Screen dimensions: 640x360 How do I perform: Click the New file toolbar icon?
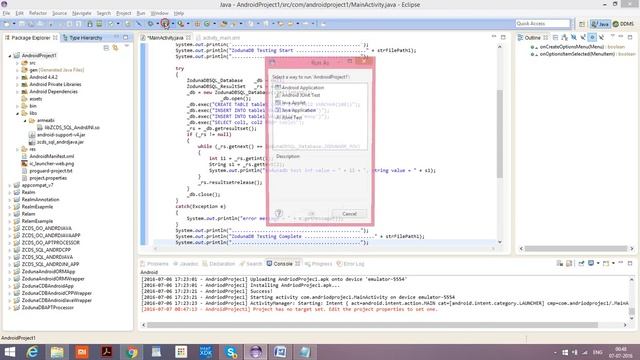(7, 24)
